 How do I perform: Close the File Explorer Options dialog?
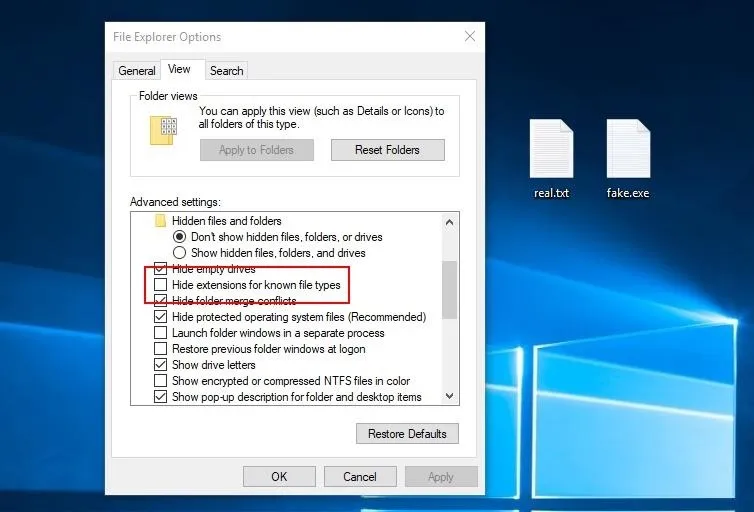[x=470, y=36]
